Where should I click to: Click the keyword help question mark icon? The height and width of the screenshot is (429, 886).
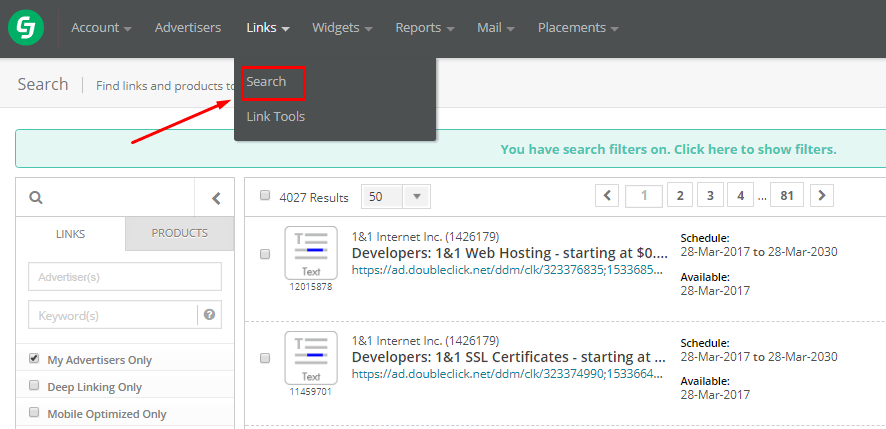(x=209, y=315)
